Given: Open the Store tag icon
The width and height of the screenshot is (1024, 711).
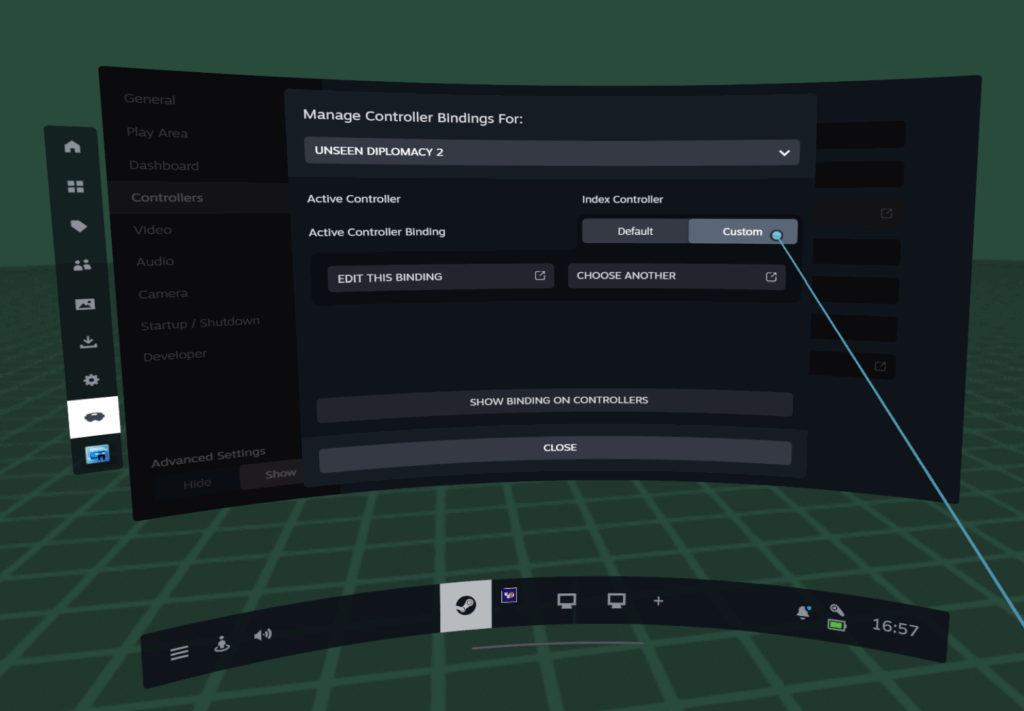Looking at the screenshot, I should pos(79,226).
